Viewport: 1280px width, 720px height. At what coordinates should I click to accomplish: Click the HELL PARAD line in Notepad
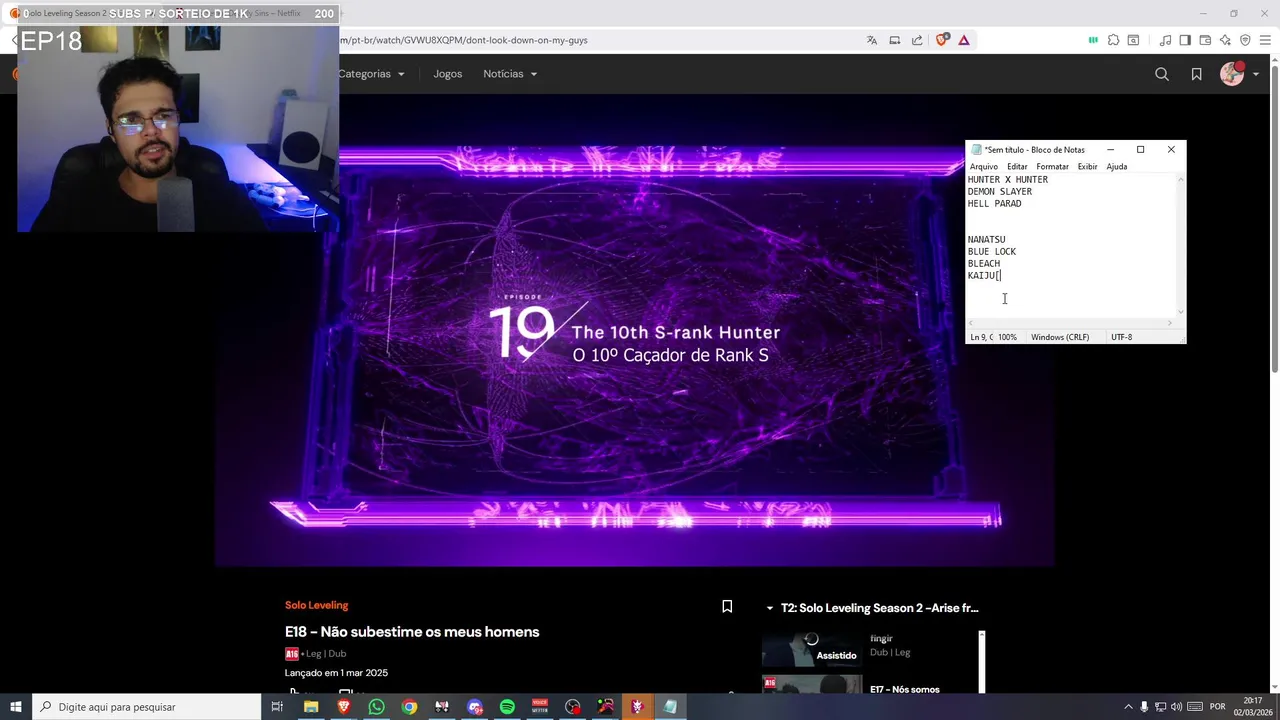click(995, 204)
